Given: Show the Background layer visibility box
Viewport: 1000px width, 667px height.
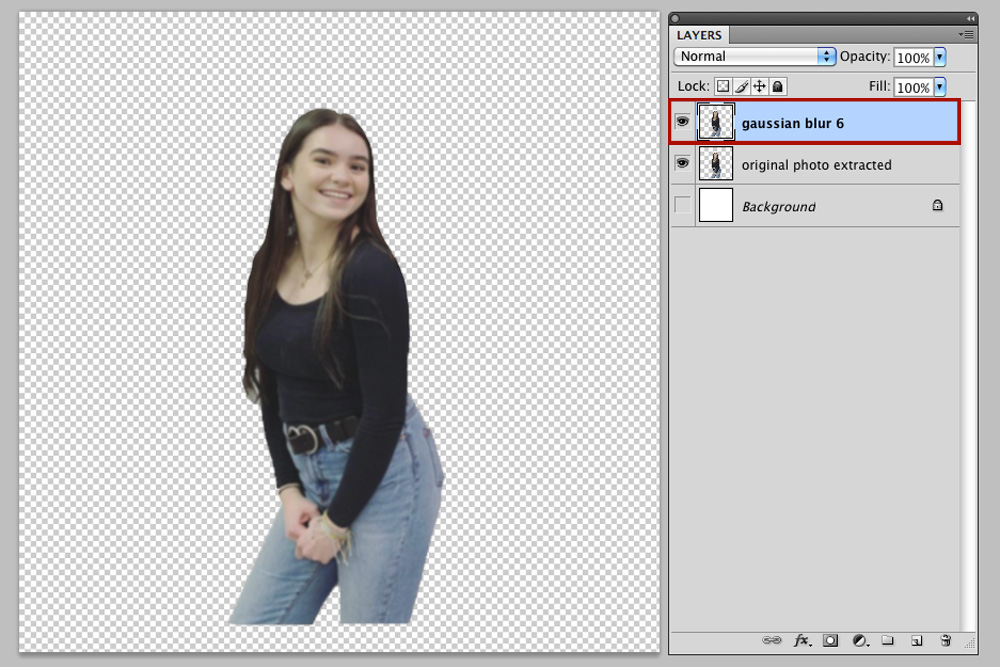Looking at the screenshot, I should click(x=682, y=205).
